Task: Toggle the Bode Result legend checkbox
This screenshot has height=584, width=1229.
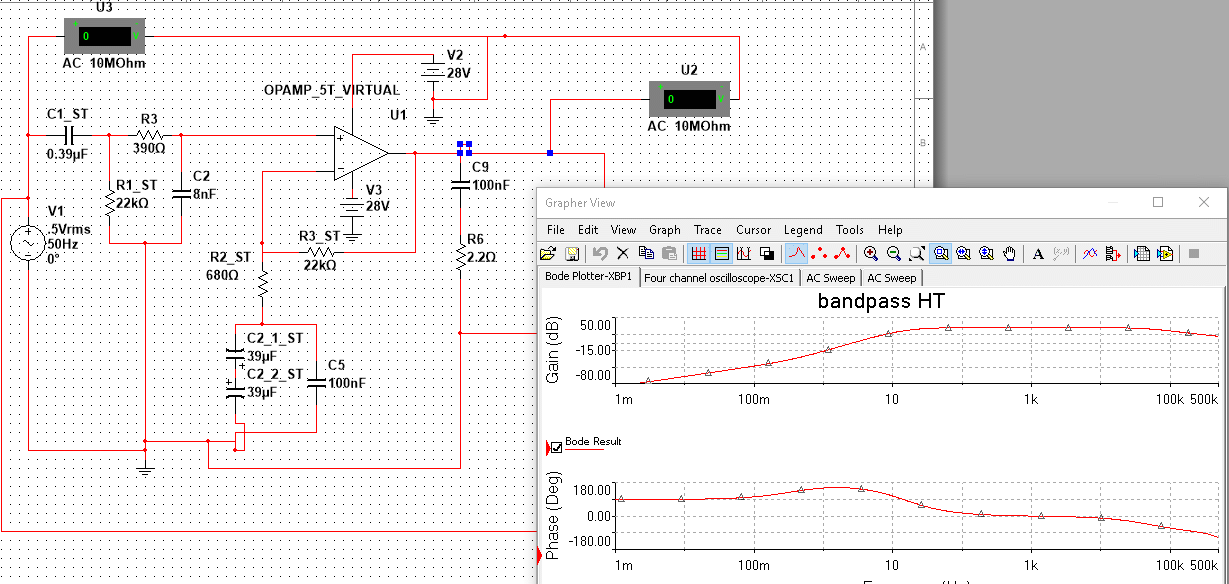Action: tap(557, 447)
